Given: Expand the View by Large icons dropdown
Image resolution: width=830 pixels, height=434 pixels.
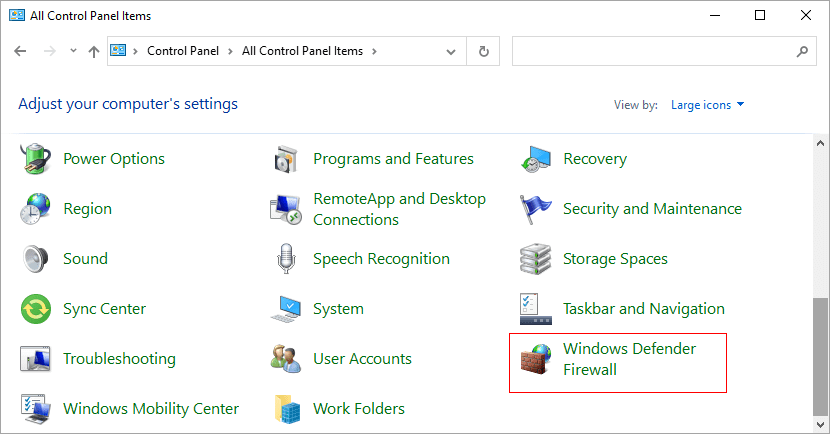Looking at the screenshot, I should tap(708, 105).
